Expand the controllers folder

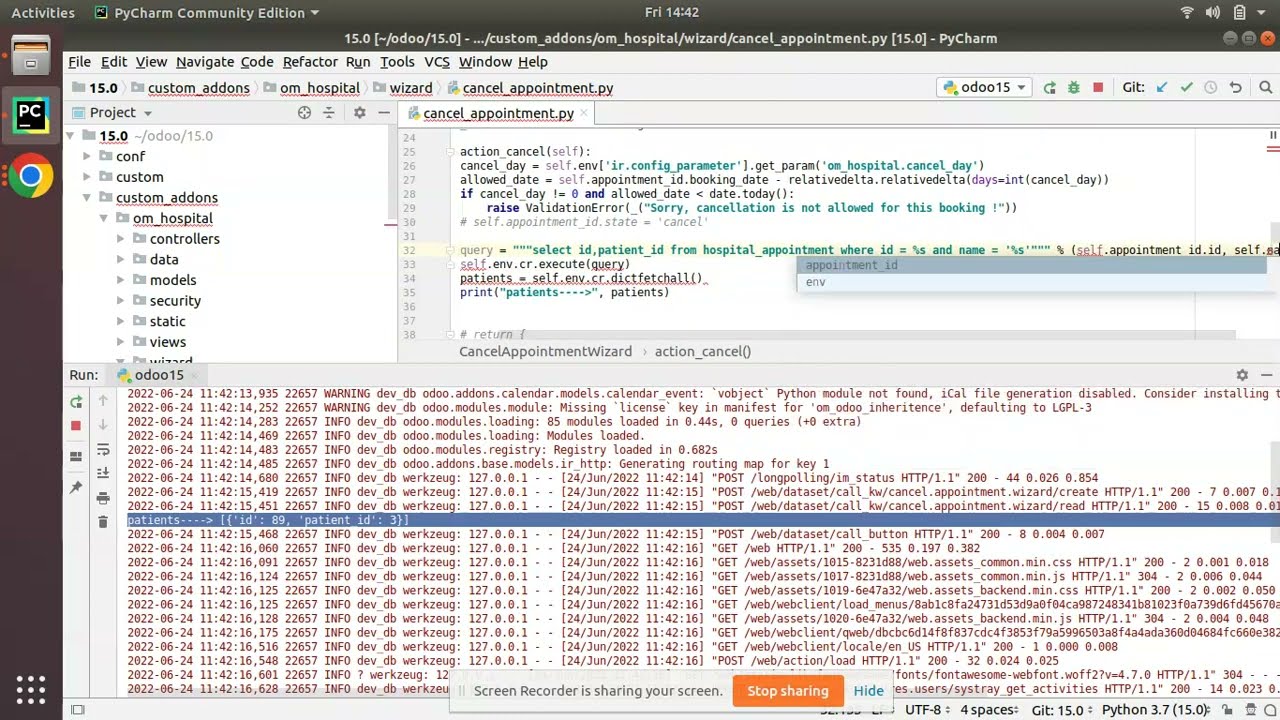coord(121,239)
